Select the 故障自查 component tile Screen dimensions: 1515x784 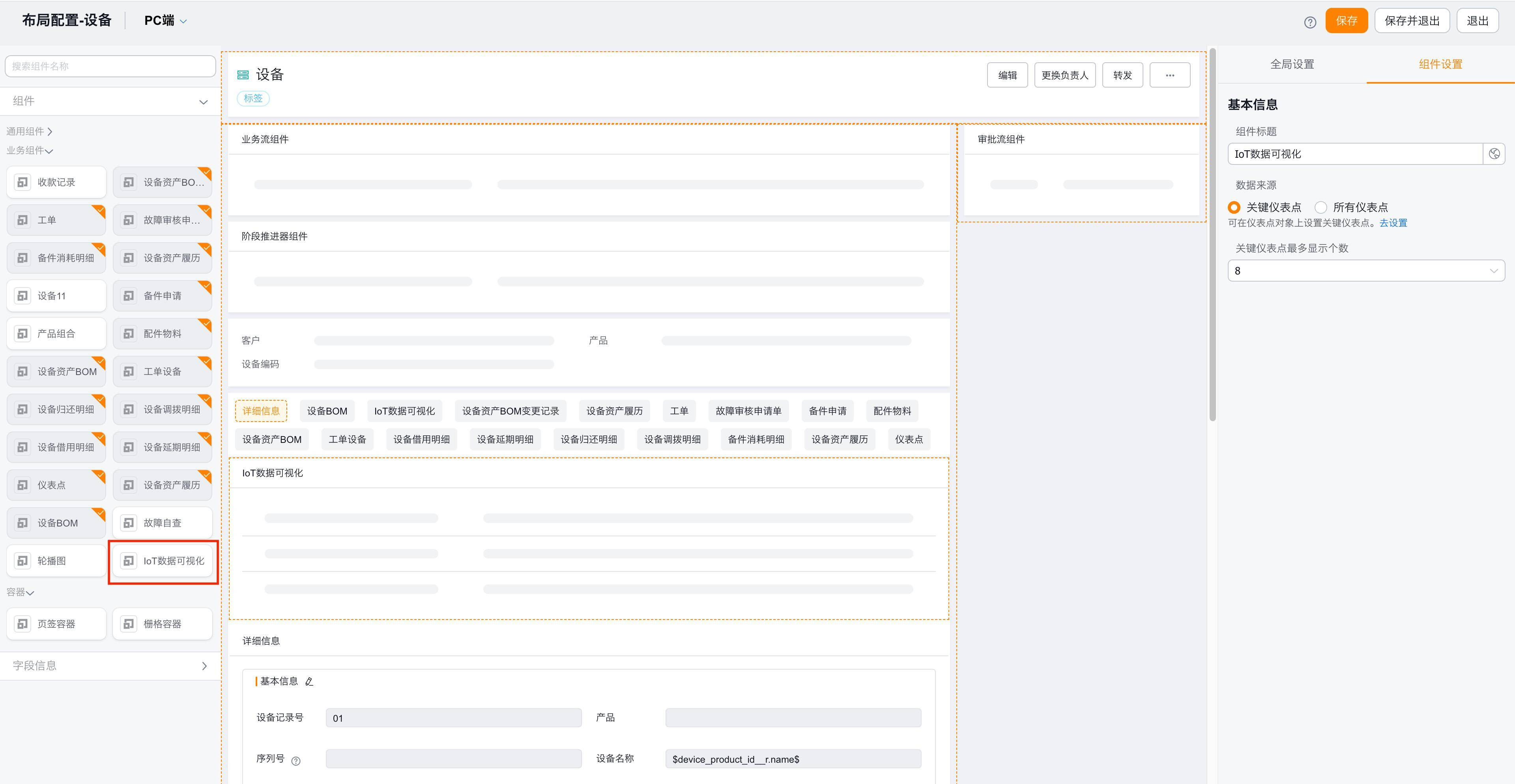[162, 523]
